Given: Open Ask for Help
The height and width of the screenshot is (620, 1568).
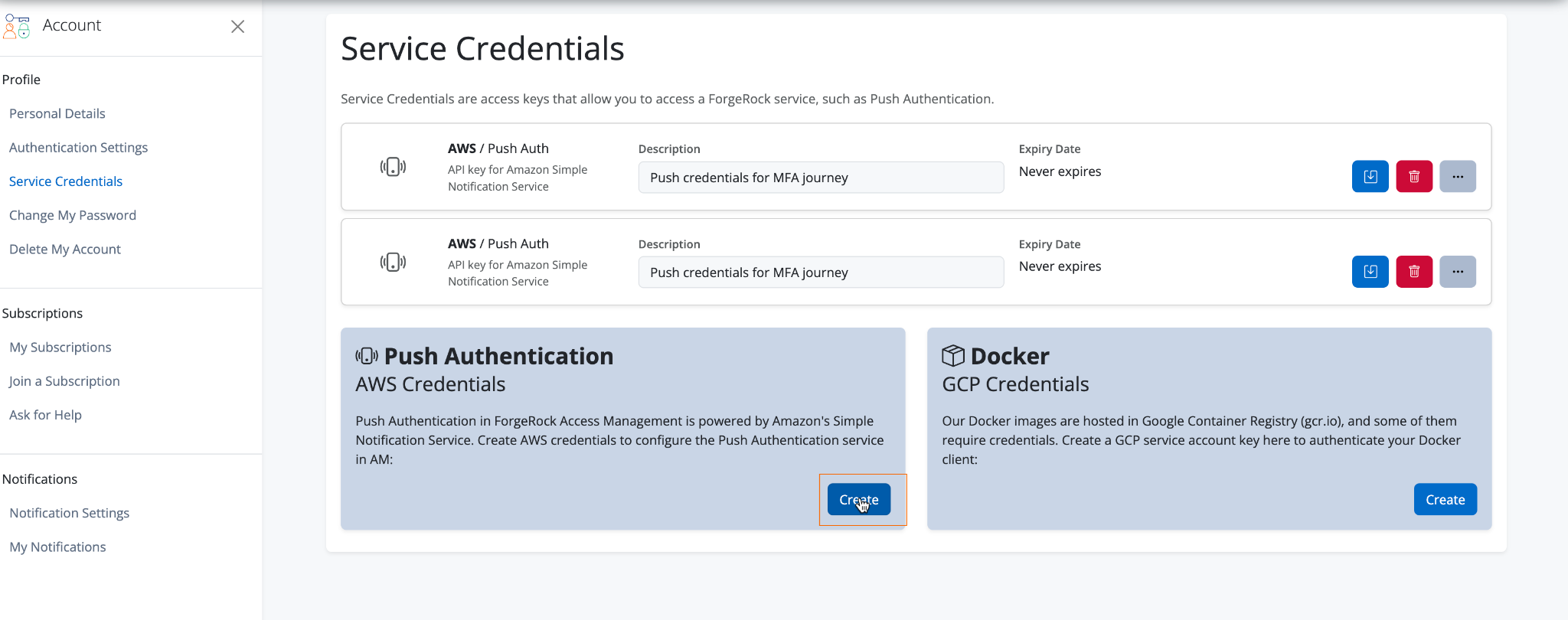Looking at the screenshot, I should tap(45, 415).
